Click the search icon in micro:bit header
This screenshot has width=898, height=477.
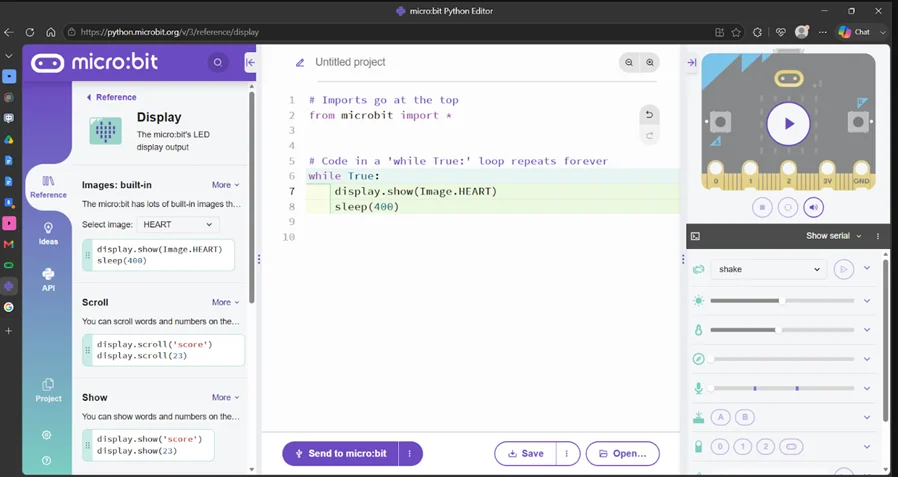tap(218, 62)
